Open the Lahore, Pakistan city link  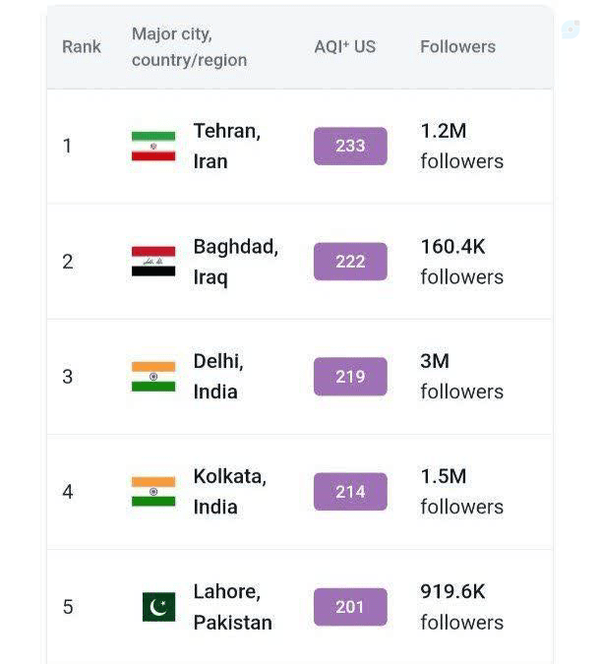(233, 607)
